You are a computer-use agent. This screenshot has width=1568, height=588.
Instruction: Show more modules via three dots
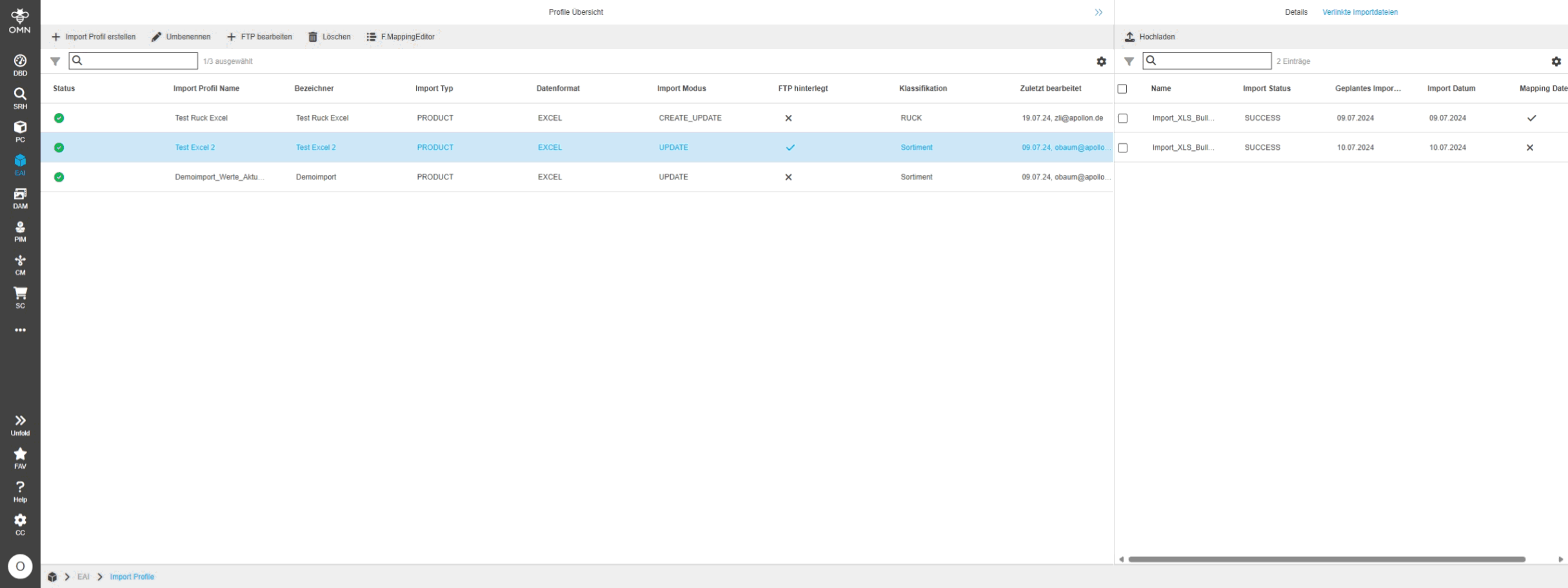tap(20, 330)
